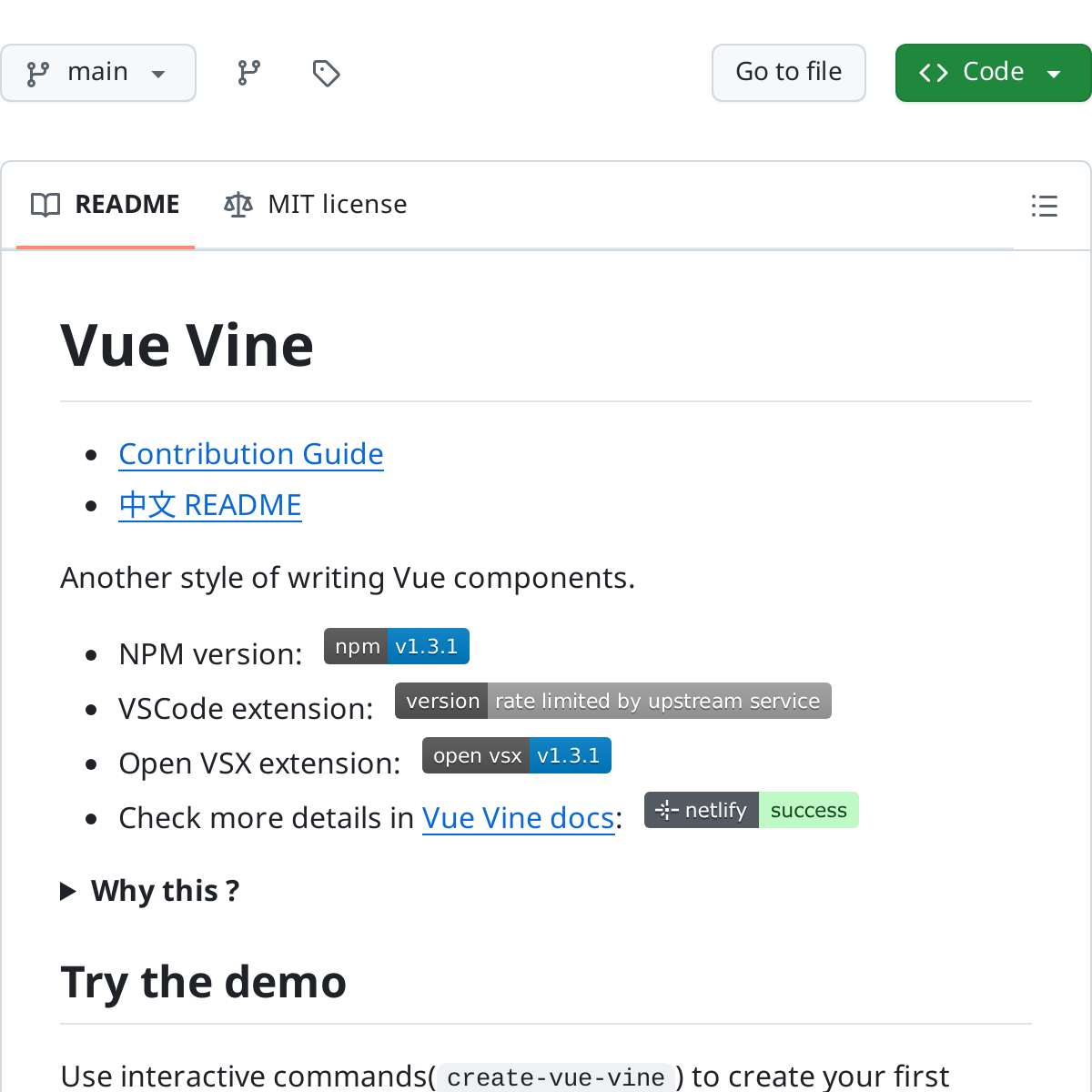The image size is (1092, 1092).
Task: Click the code brackets icon inside Code button
Action: click(932, 72)
